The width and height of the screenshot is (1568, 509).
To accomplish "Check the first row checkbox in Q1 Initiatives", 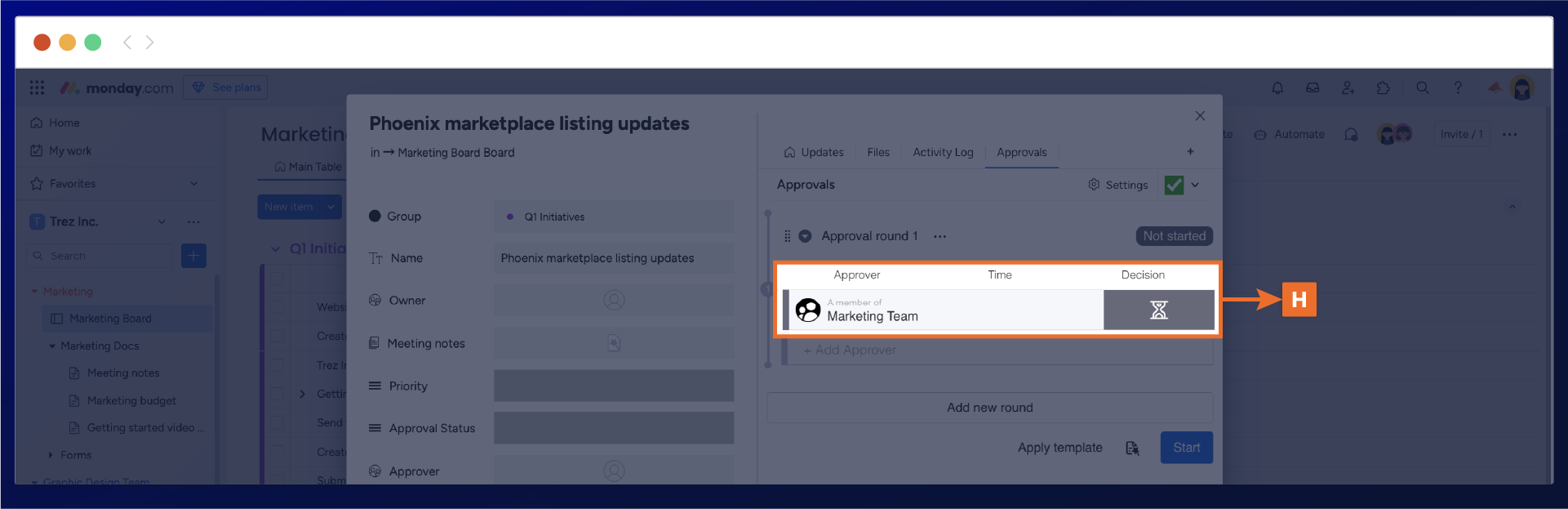I will coord(278,279).
